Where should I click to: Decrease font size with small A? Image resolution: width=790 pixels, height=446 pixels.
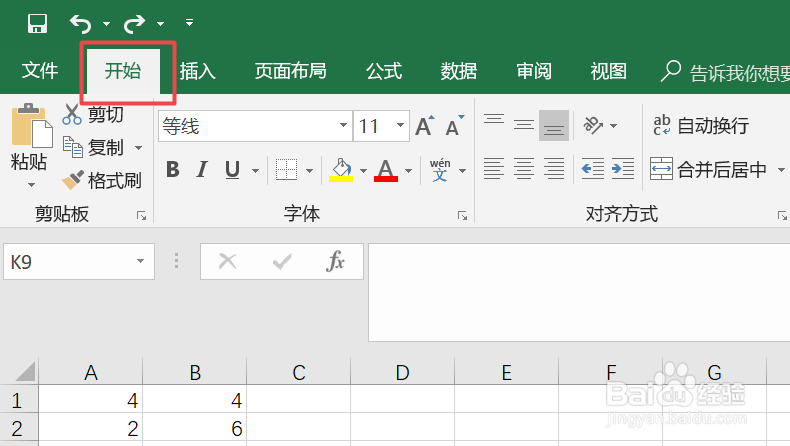tap(454, 126)
